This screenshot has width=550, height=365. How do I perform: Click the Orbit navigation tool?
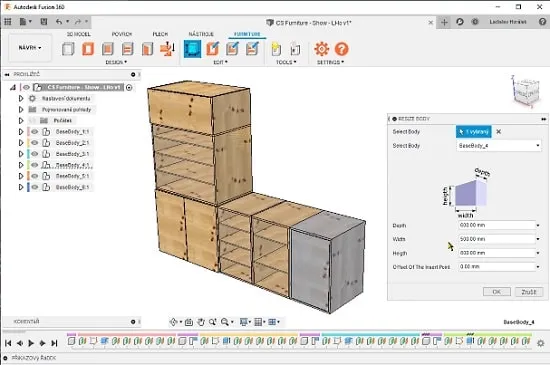(174, 322)
